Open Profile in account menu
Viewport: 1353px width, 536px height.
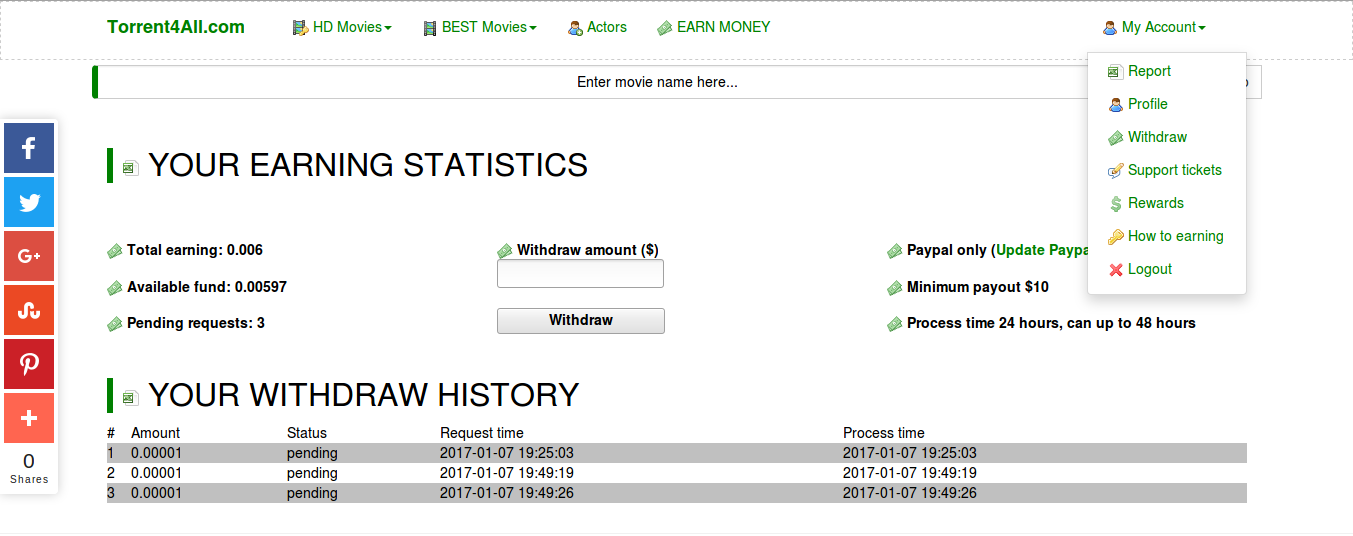point(1147,104)
